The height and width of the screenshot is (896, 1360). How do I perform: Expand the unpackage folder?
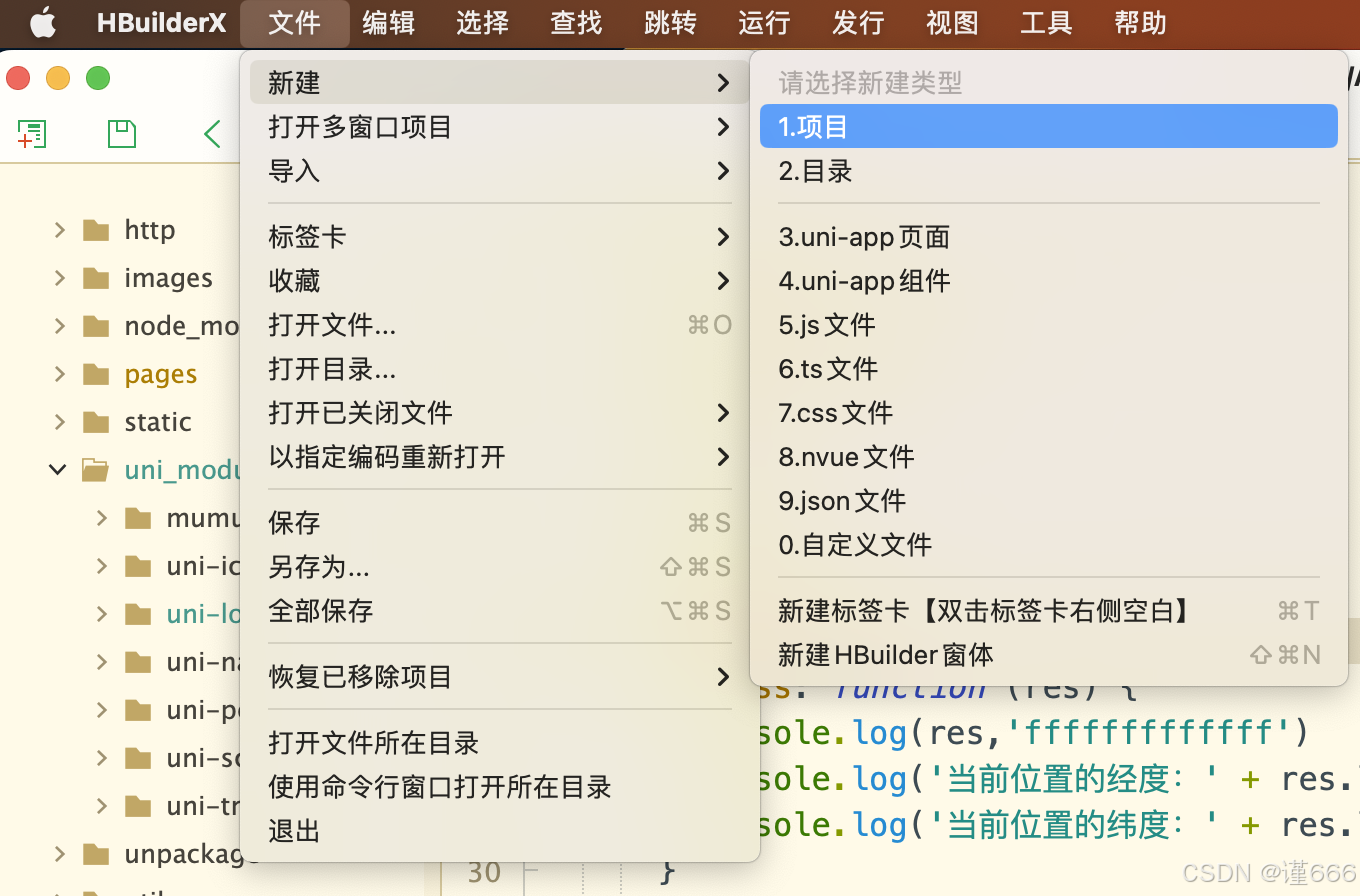pyautogui.click(x=60, y=854)
